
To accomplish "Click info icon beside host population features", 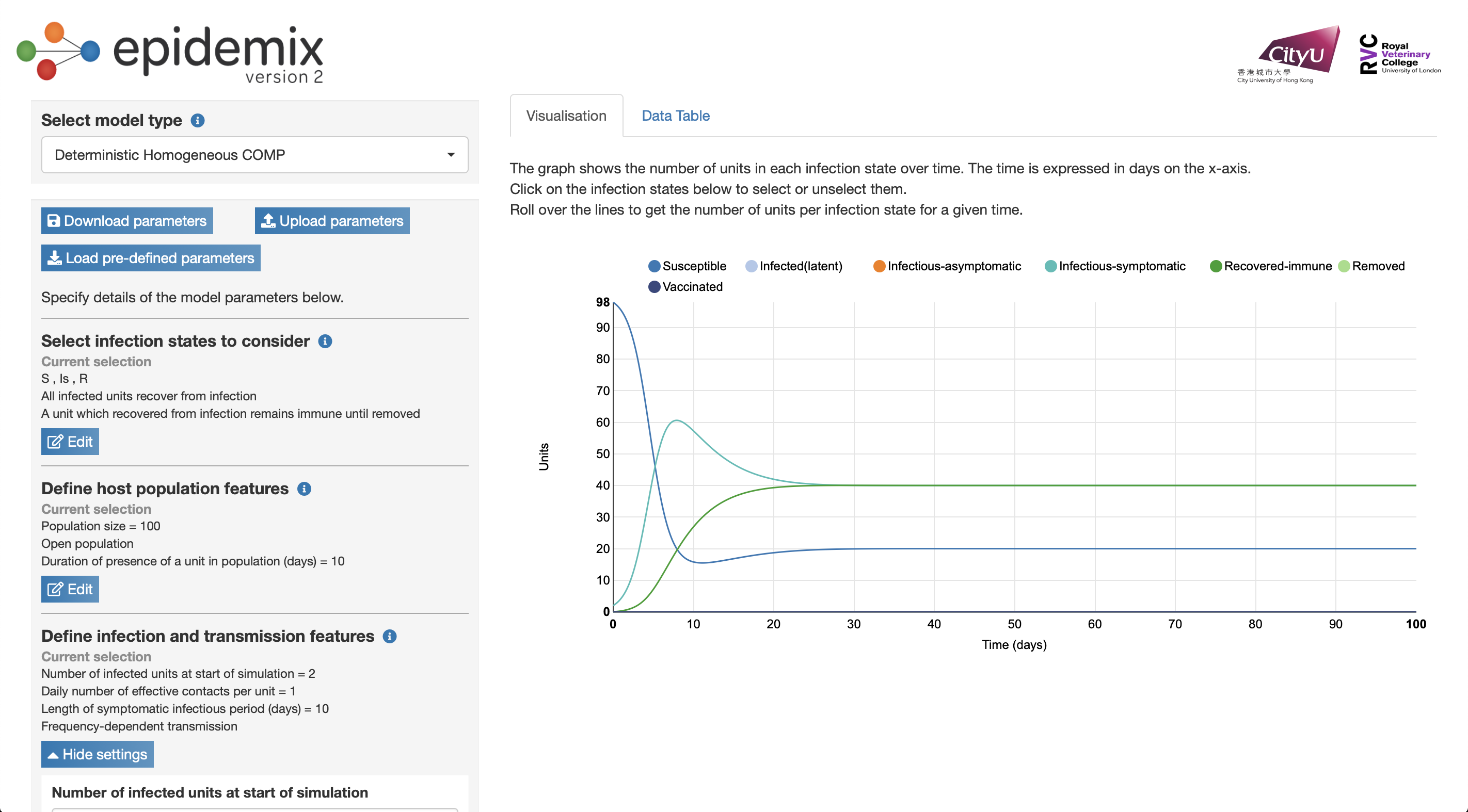I will (x=305, y=489).
